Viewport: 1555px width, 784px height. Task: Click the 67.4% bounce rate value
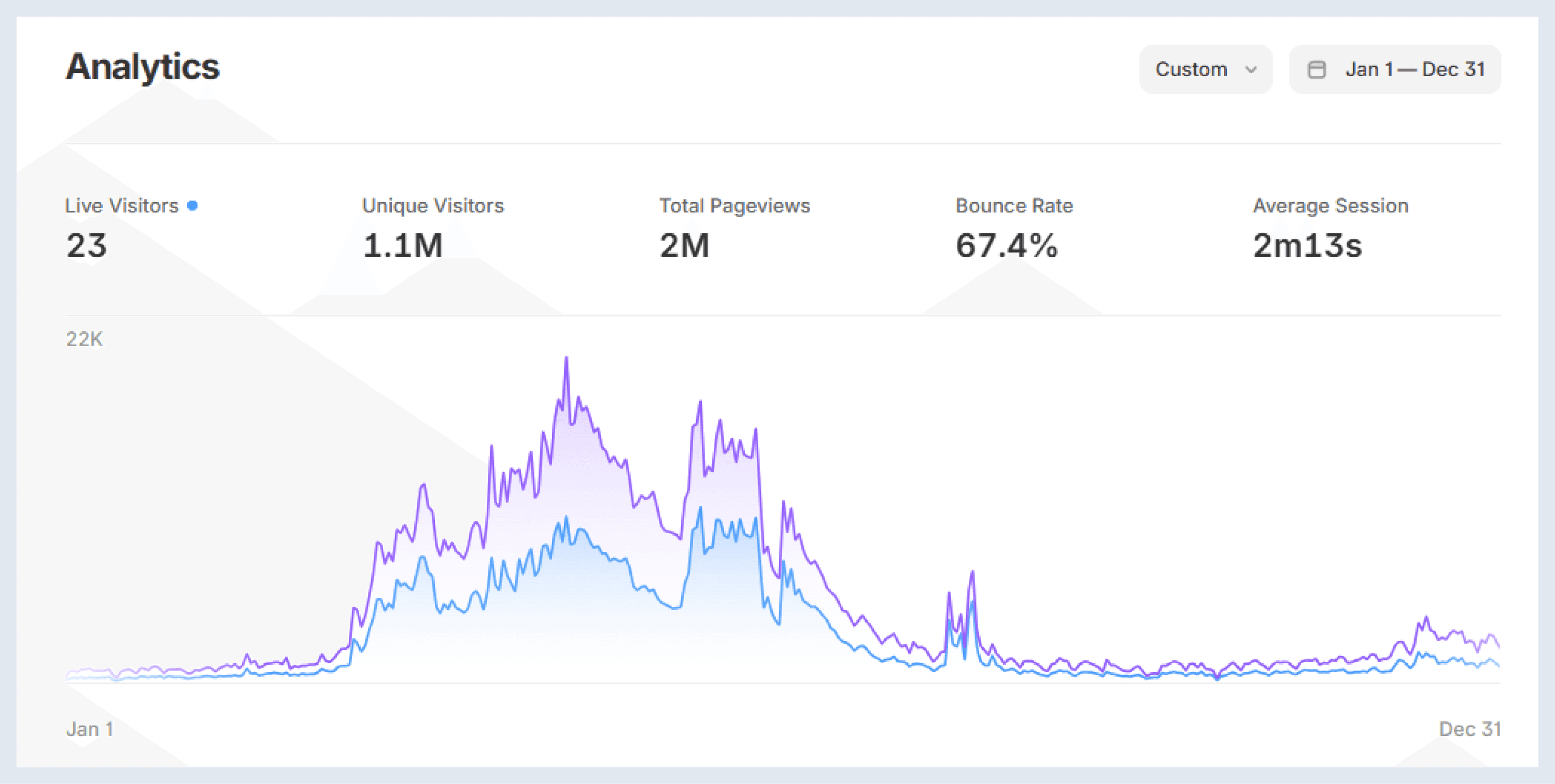click(1006, 246)
